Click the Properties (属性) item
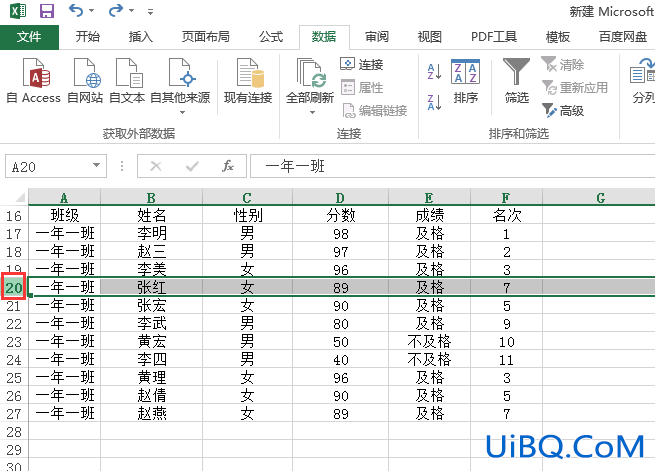Viewport: 655px width, 471px height. click(361, 88)
